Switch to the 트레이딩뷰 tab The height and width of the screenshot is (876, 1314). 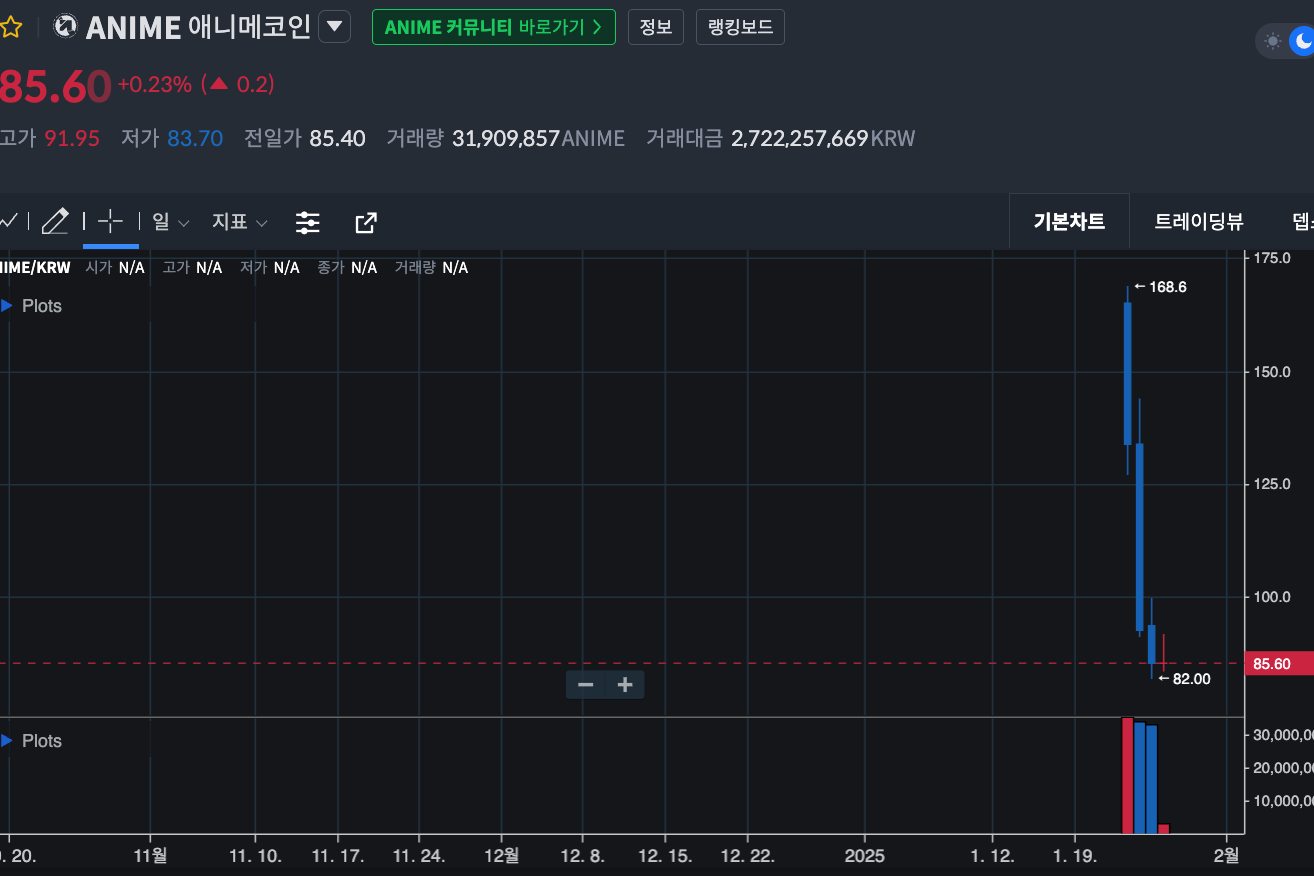1197,221
